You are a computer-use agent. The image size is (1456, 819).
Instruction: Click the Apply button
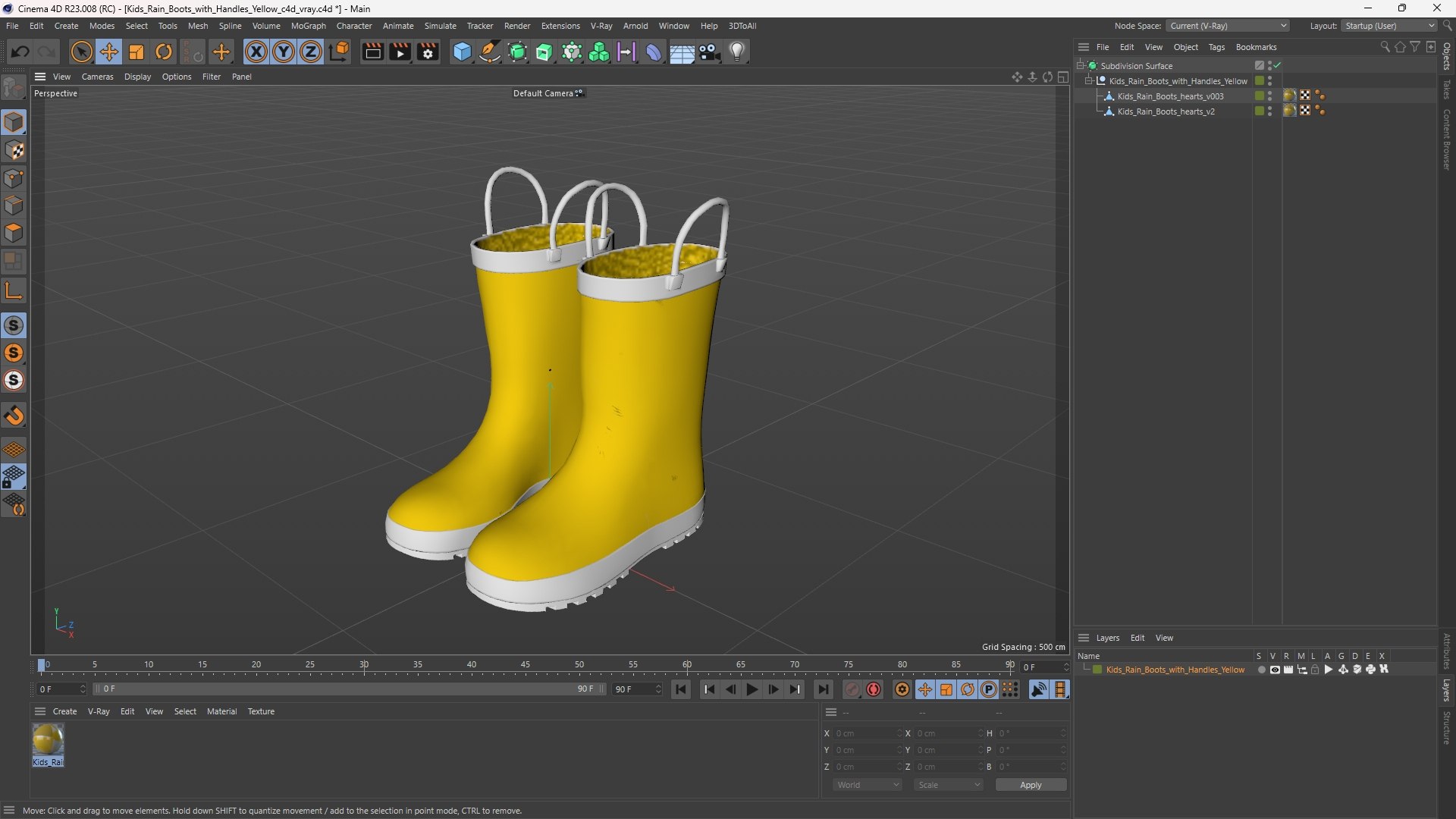click(1031, 785)
